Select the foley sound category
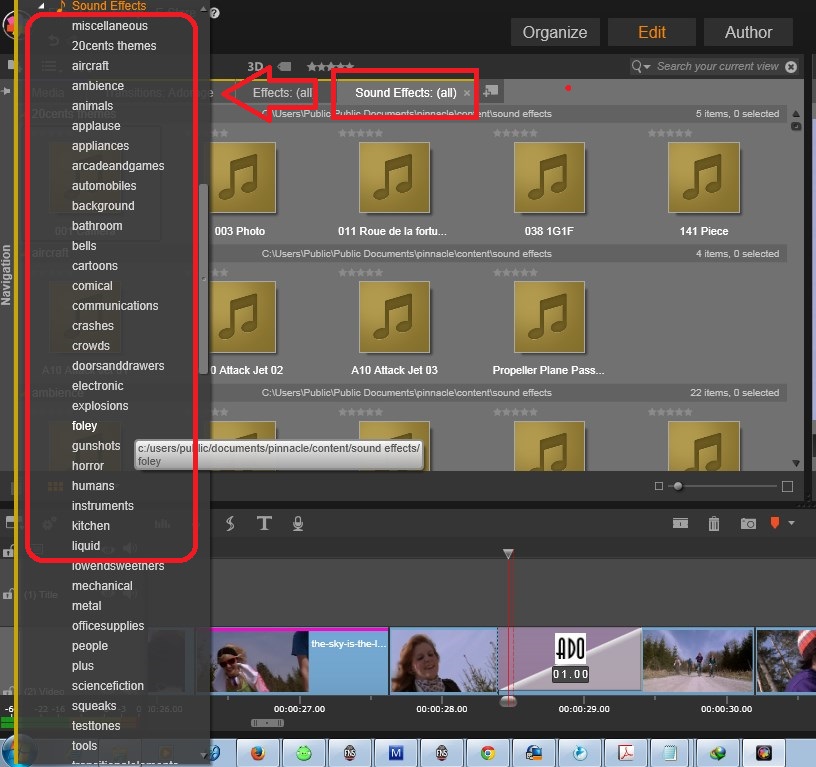 click(x=84, y=426)
